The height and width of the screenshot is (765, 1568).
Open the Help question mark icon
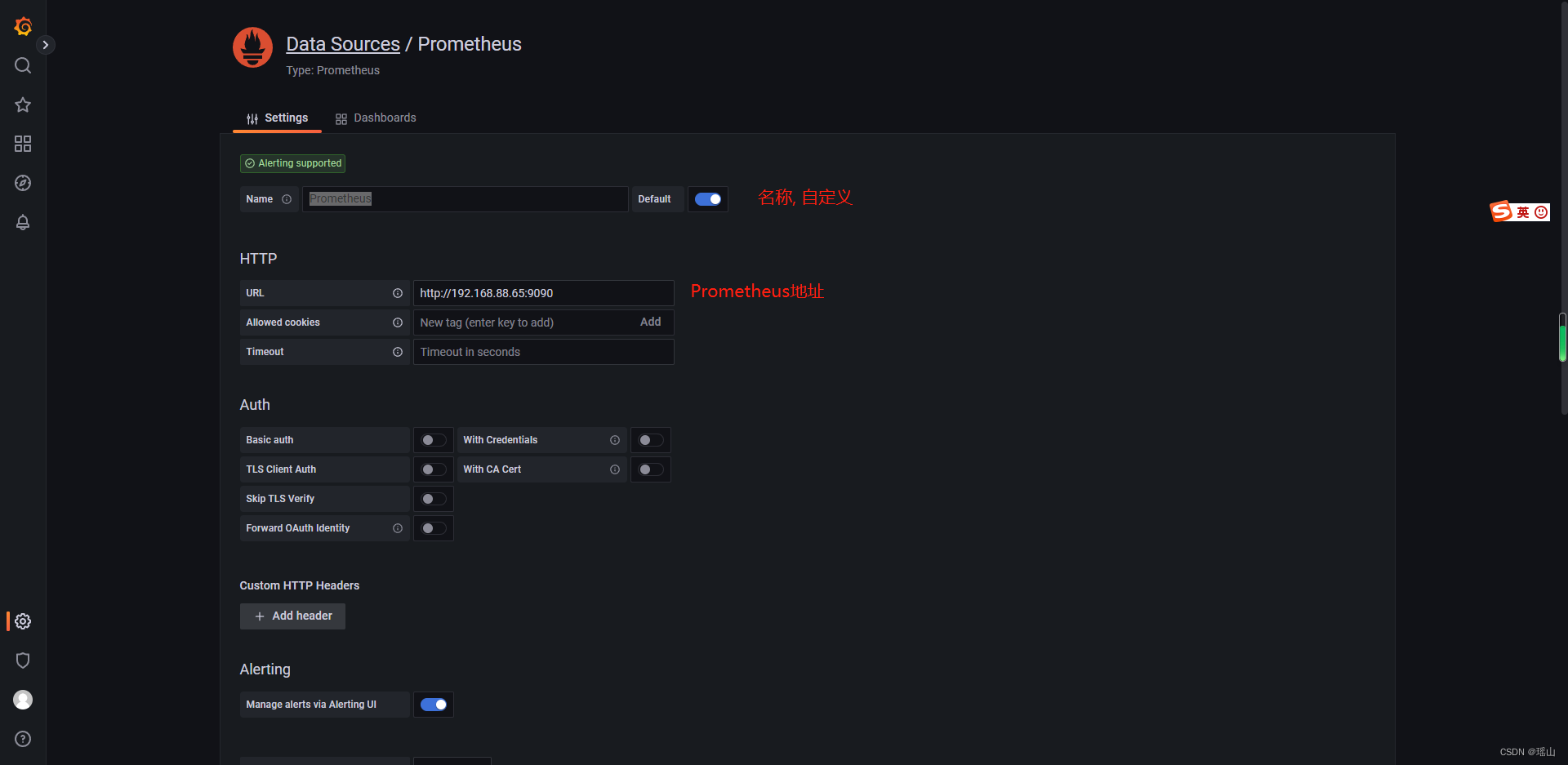[23, 739]
